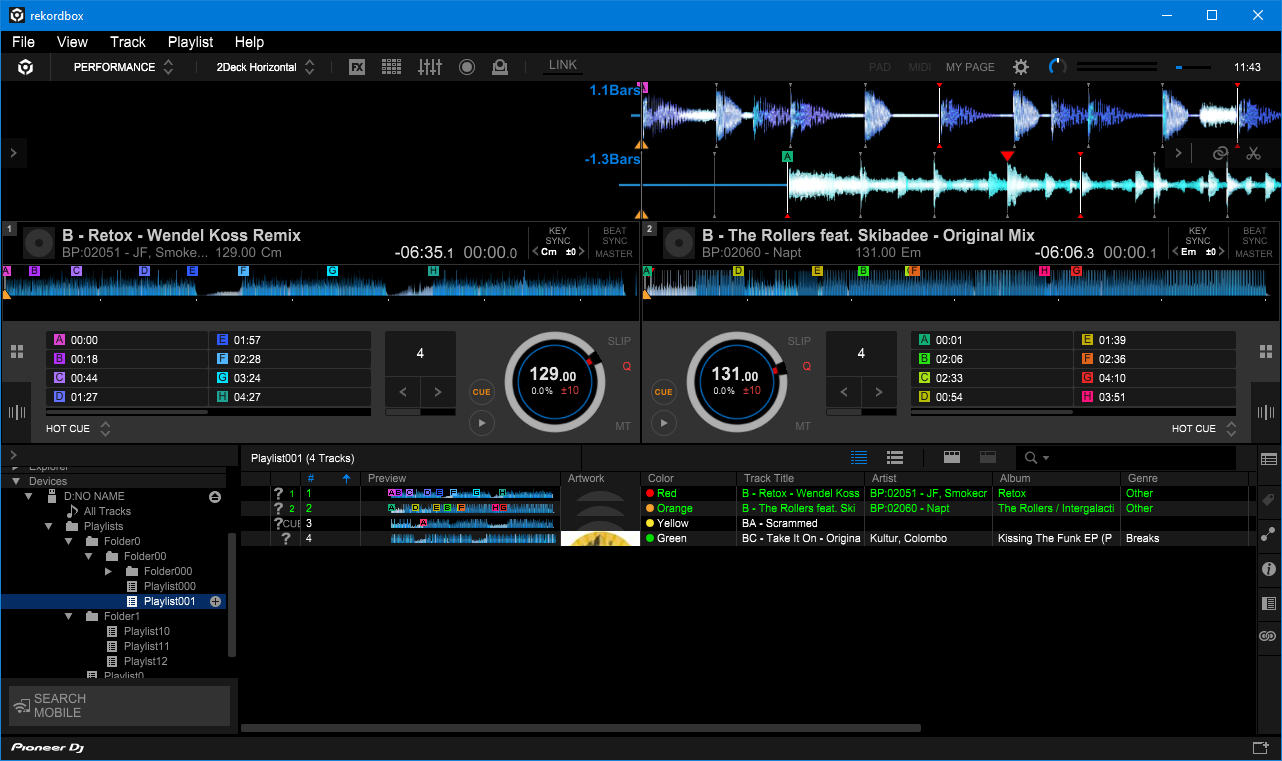1282x761 pixels.
Task: Click deck 1 CUE button
Action: 482,392
